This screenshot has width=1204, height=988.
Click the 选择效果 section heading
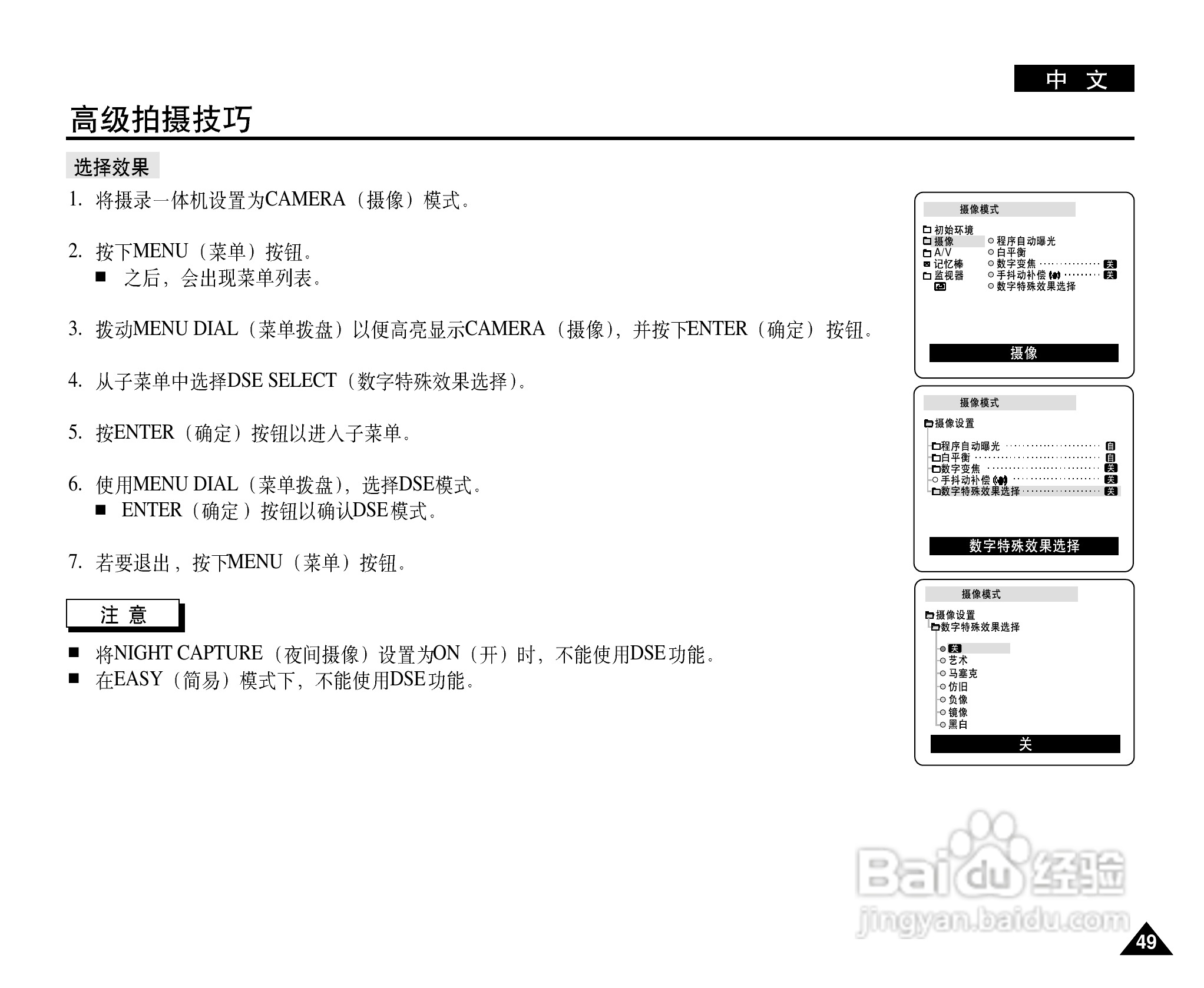(112, 167)
